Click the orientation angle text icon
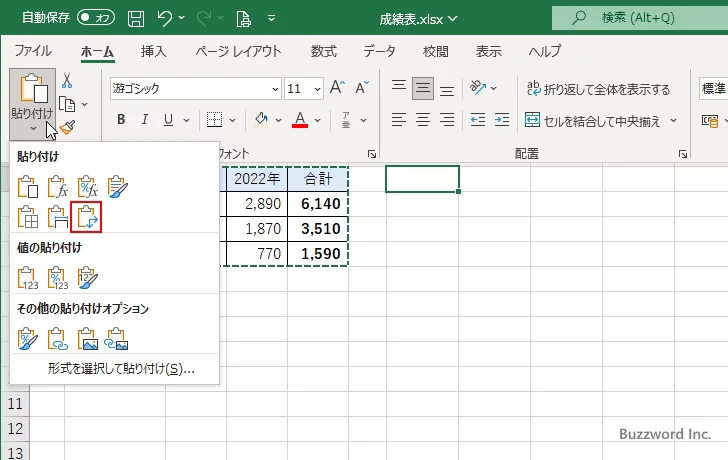 pyautogui.click(x=478, y=87)
